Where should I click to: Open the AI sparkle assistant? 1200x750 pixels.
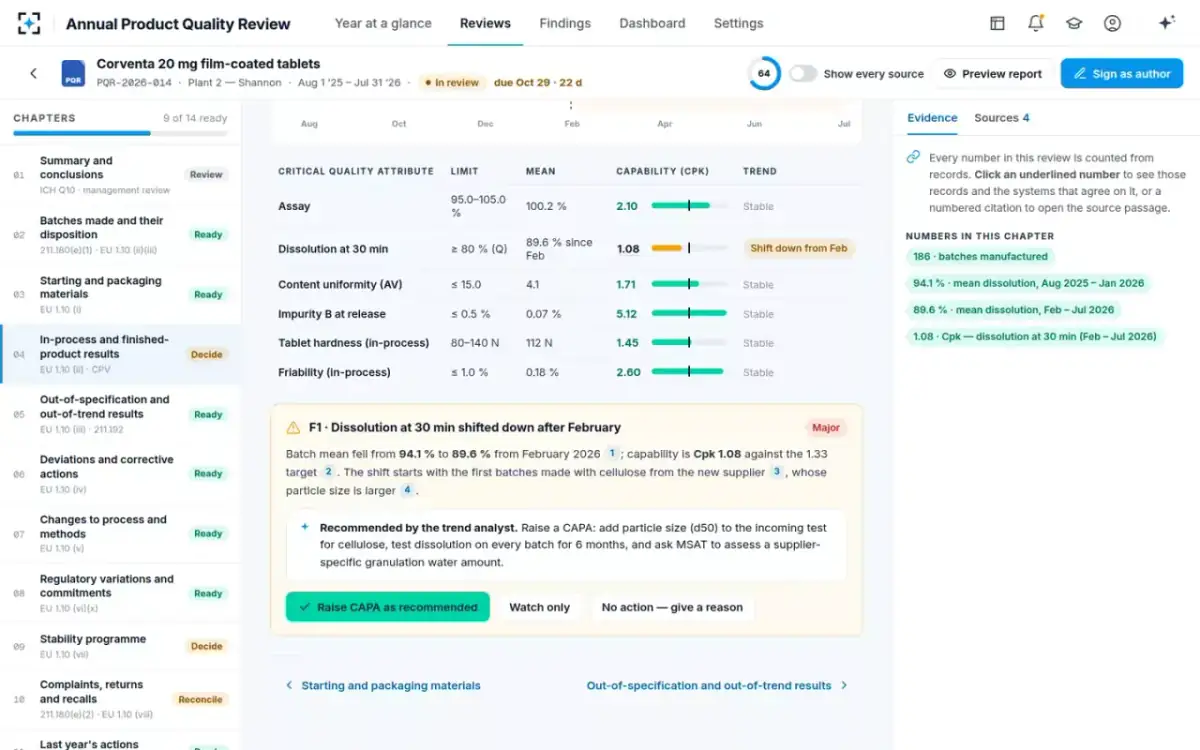click(1166, 23)
